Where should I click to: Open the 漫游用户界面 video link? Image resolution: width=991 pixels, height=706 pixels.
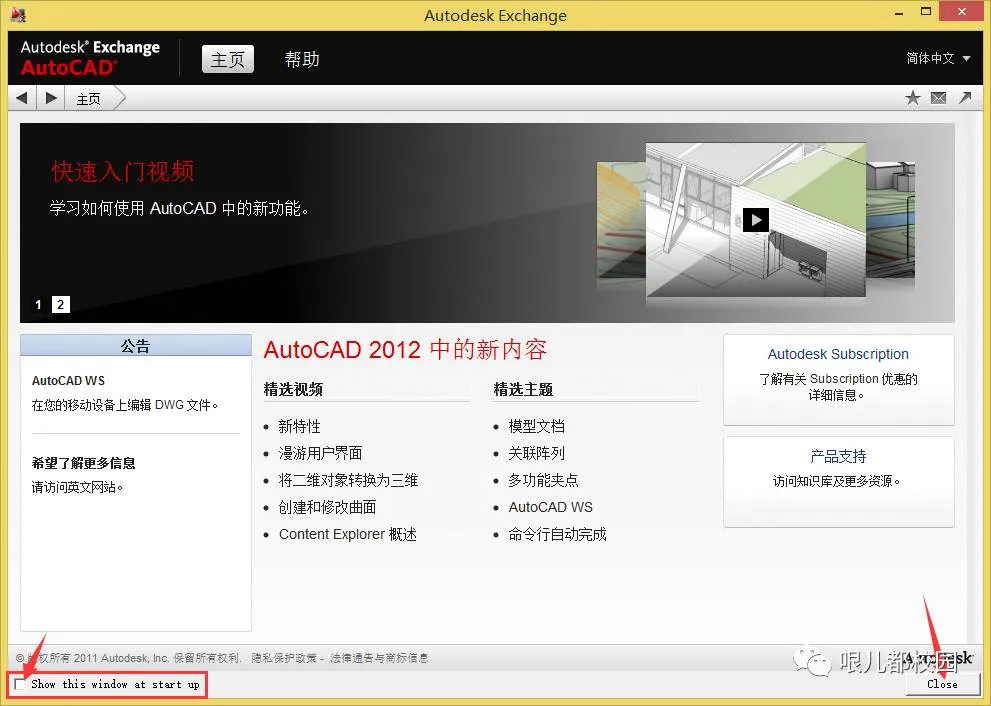click(x=320, y=453)
